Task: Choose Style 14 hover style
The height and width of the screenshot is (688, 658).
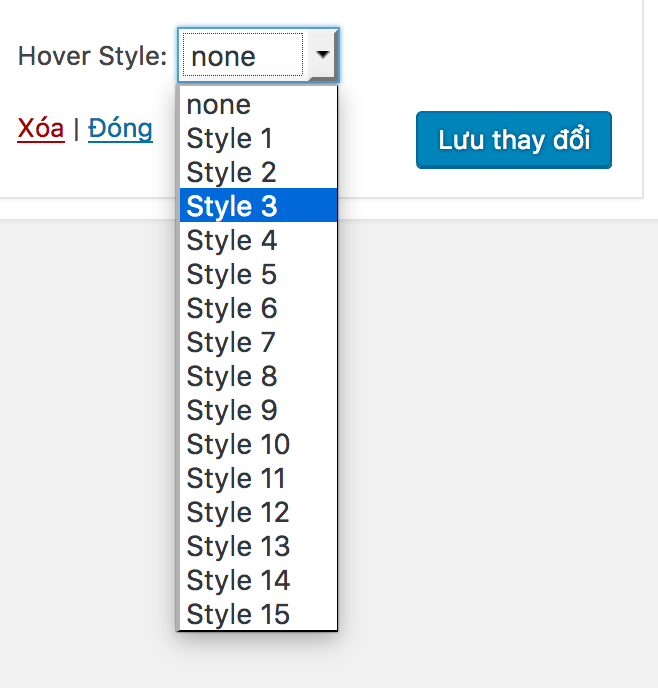Action: coord(257,580)
